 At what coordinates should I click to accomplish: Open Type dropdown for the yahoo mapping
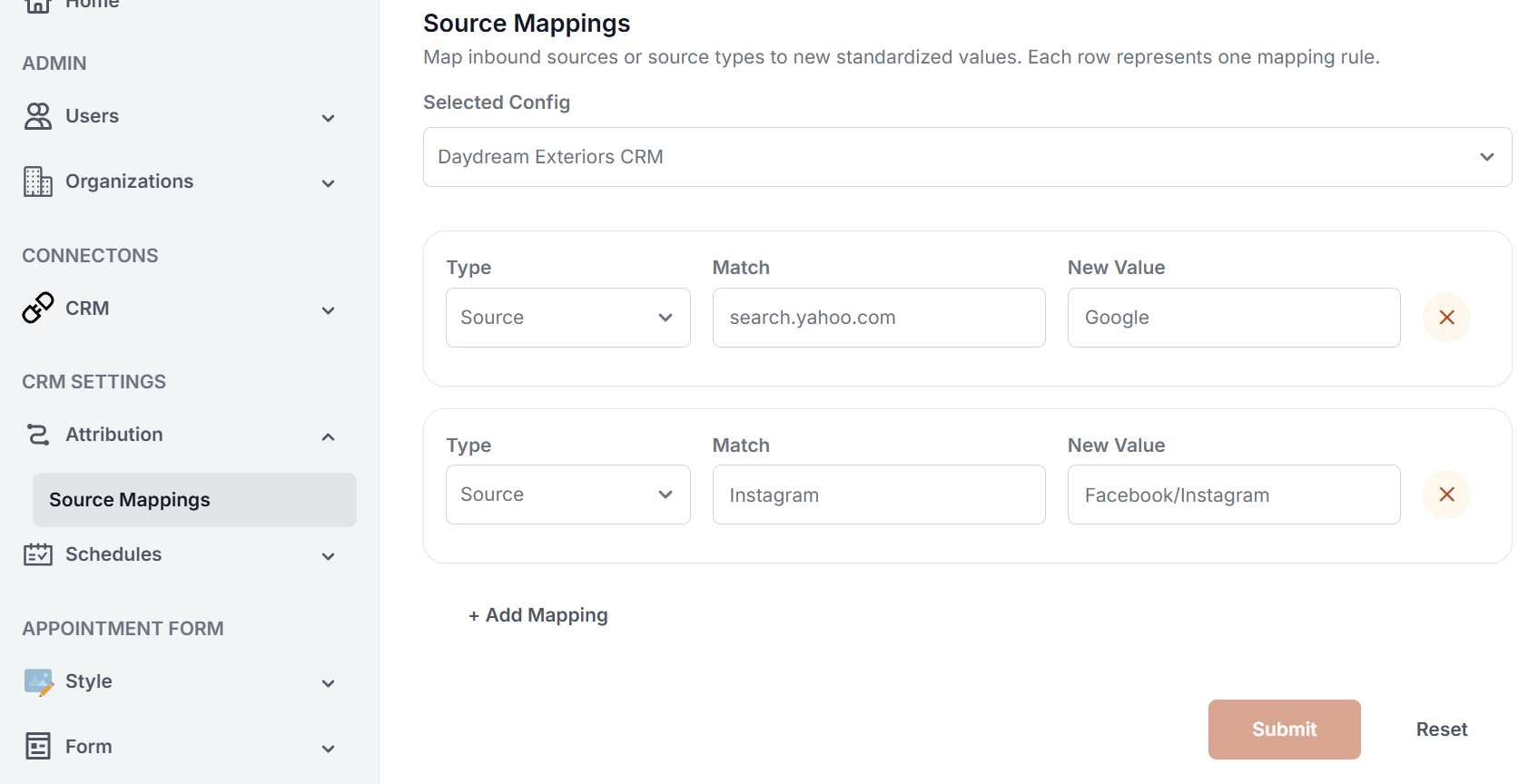(x=567, y=318)
